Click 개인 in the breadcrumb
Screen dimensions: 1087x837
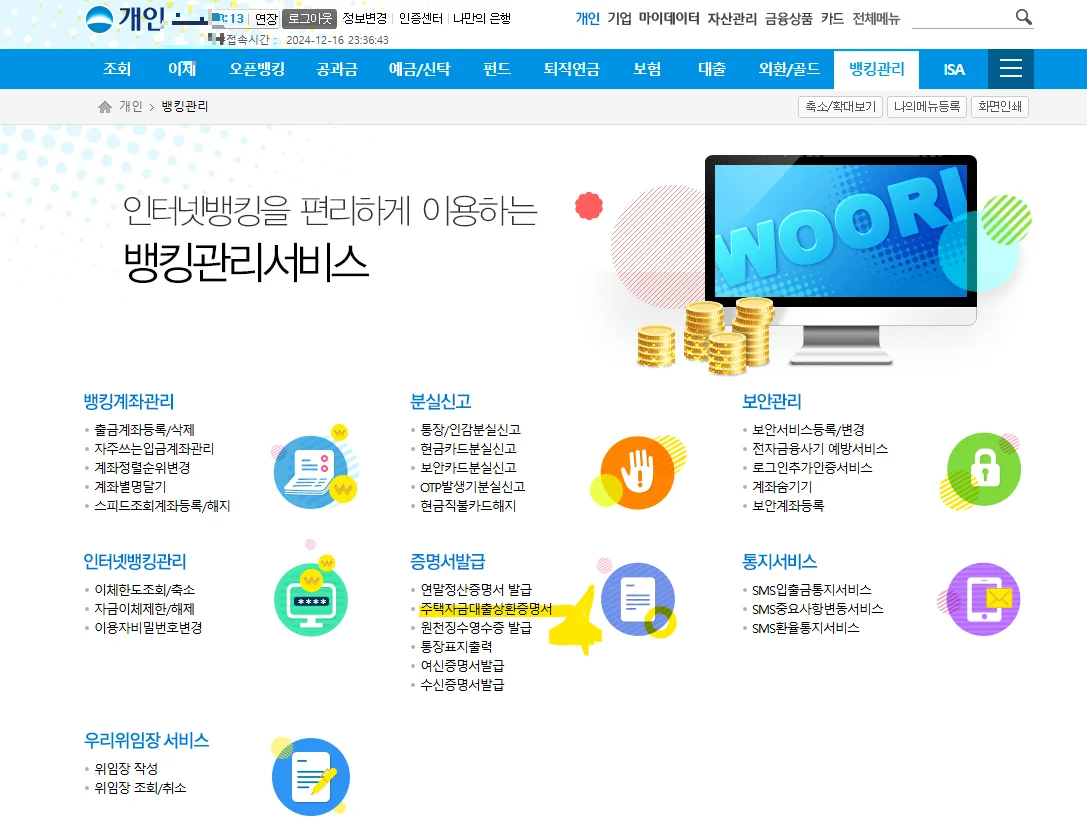click(130, 107)
